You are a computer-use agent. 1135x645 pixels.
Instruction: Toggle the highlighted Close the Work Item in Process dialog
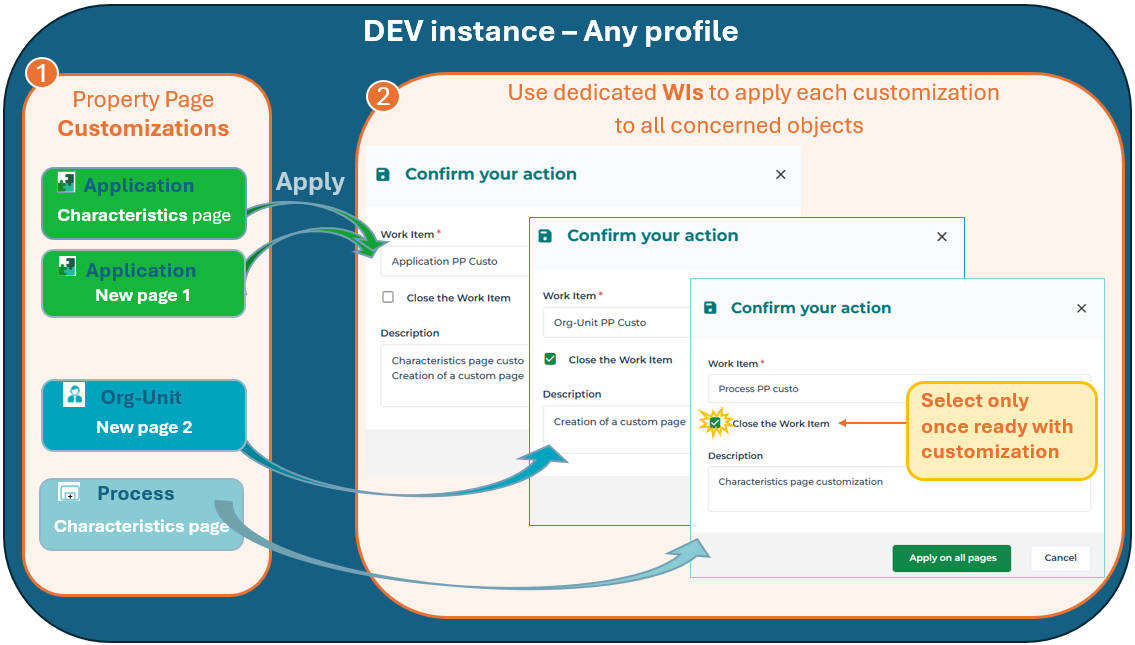pyautogui.click(x=715, y=423)
